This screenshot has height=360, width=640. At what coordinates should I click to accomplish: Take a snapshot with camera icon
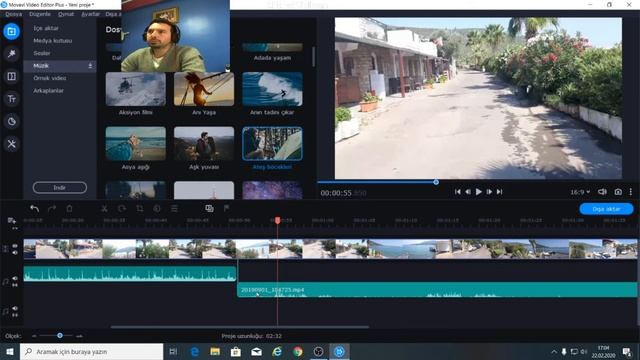pos(618,192)
